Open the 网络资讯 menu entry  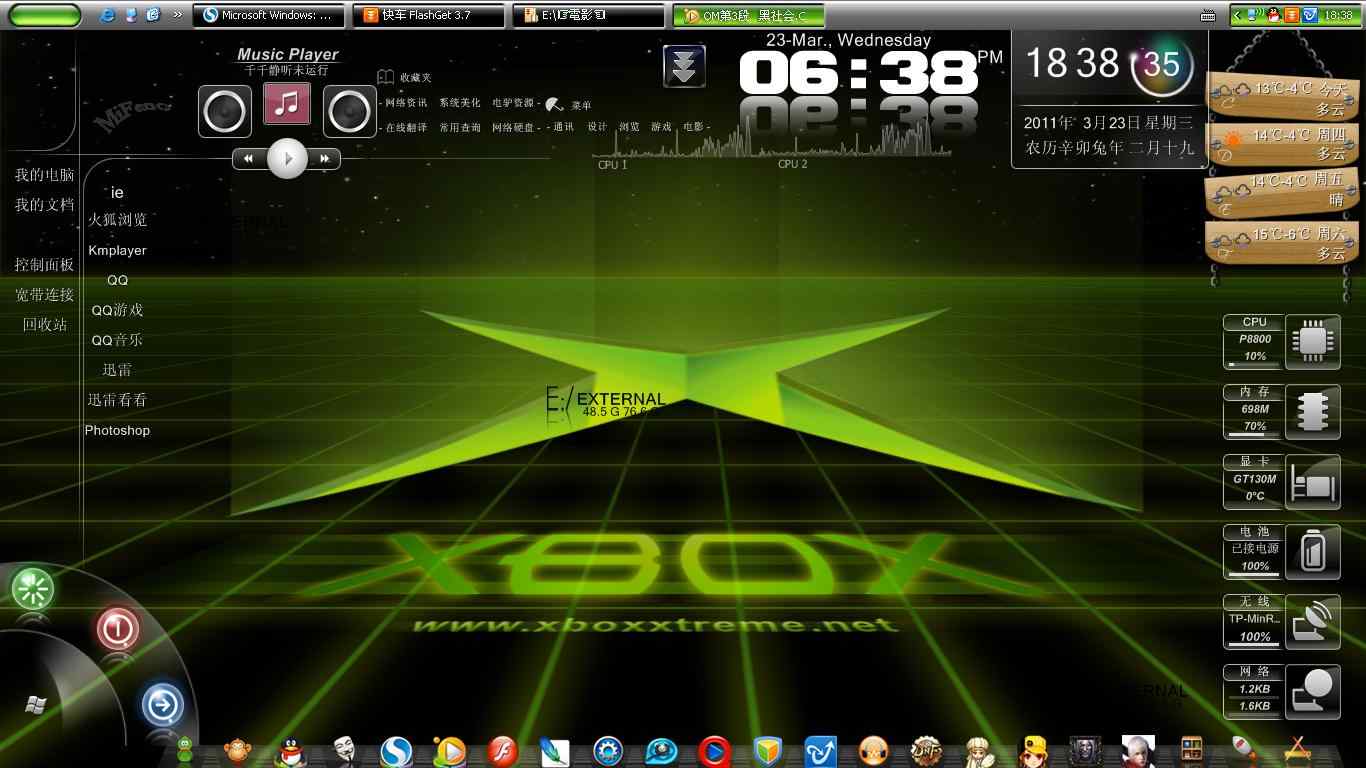406,103
